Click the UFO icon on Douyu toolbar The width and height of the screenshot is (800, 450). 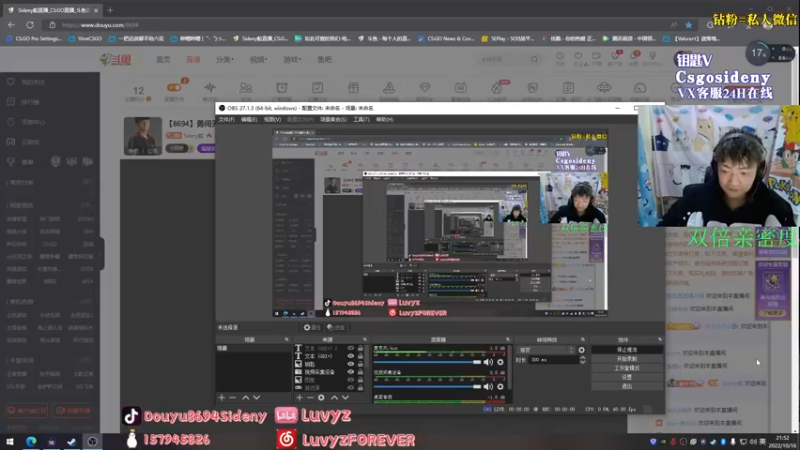pyautogui.click(x=604, y=88)
